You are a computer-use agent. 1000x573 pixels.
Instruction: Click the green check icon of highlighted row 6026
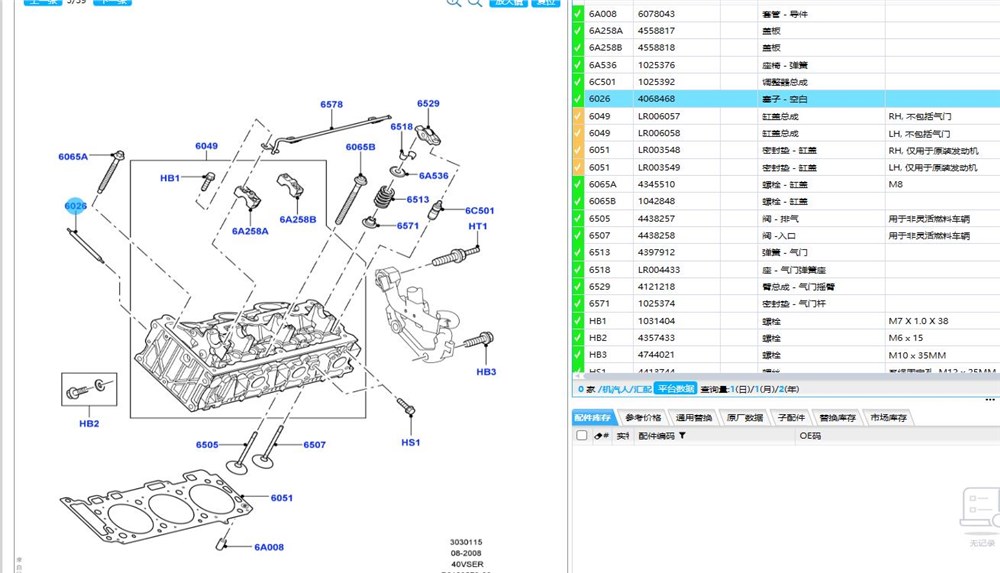click(x=578, y=99)
